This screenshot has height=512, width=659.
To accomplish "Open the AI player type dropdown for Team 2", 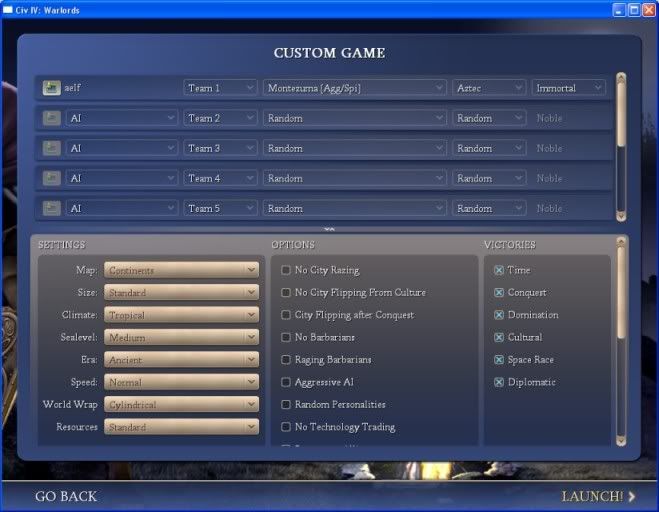I will [121, 118].
